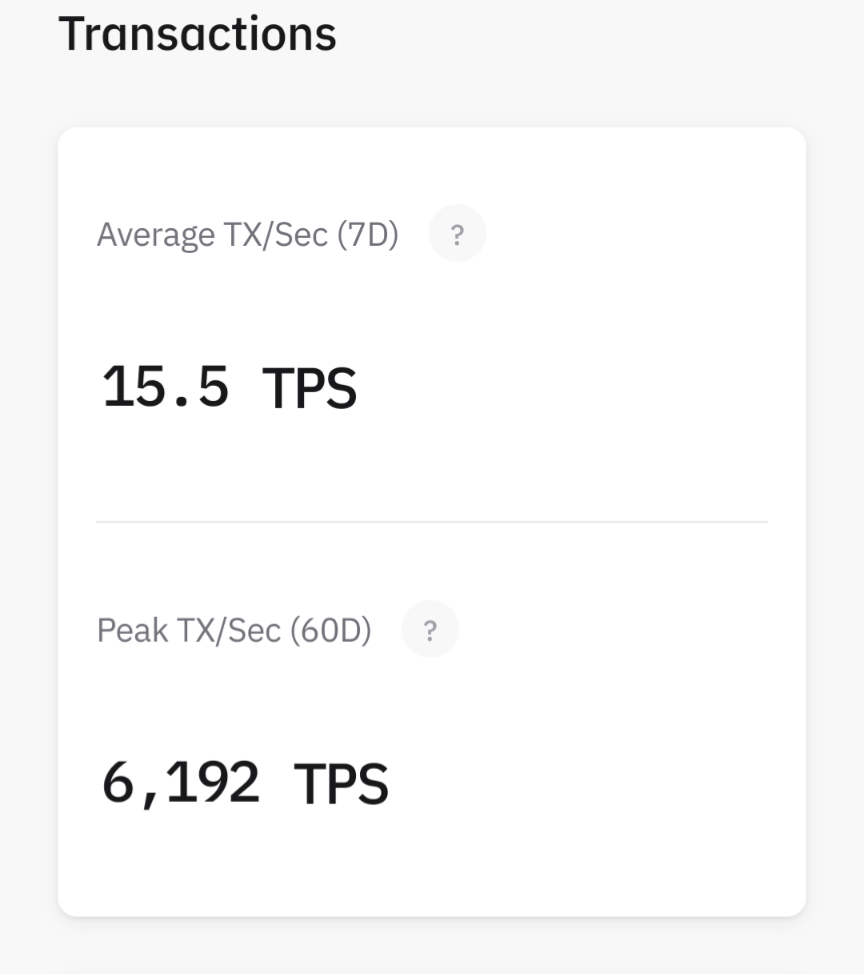Click the word Average in the label
The width and height of the screenshot is (864, 974).
click(155, 236)
